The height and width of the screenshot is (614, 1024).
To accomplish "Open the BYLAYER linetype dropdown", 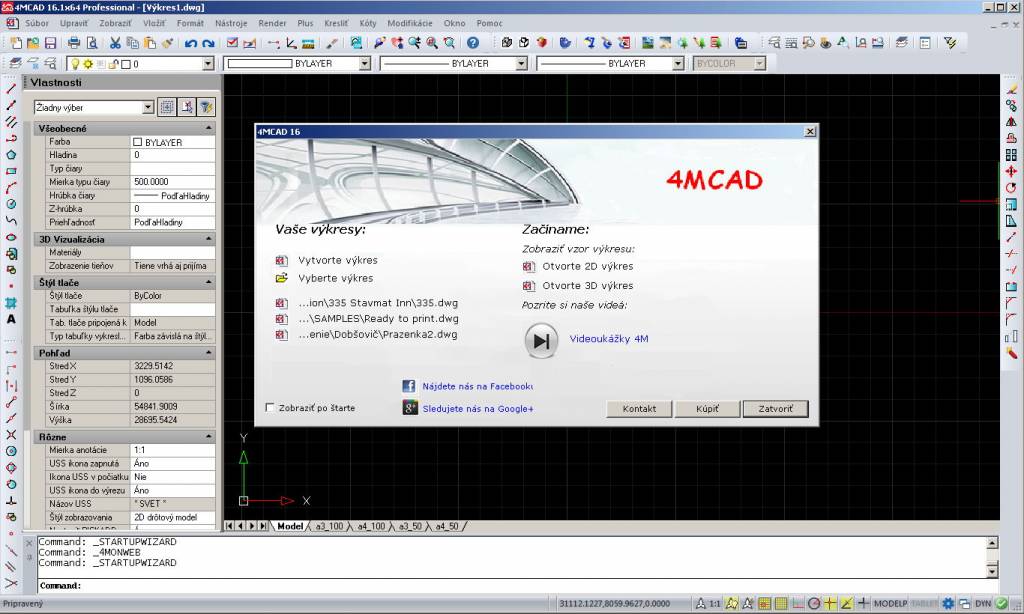I will point(521,63).
